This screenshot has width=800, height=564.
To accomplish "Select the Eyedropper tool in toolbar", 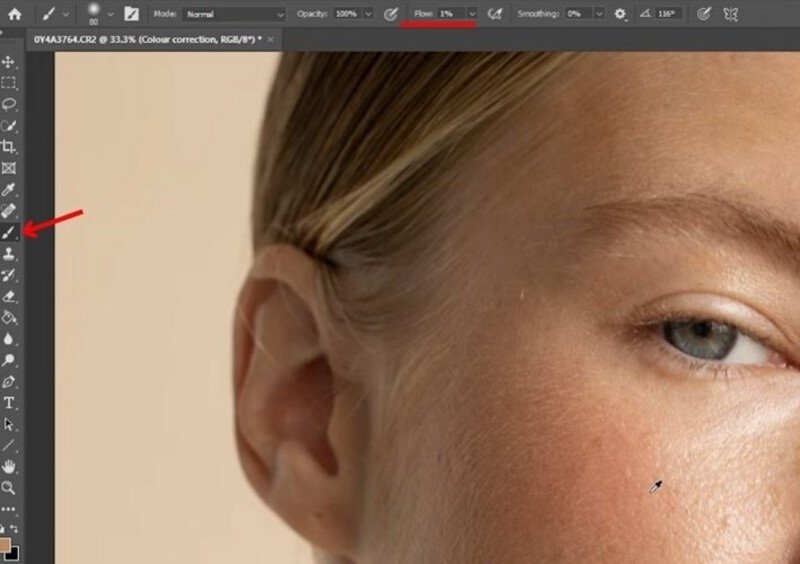I will (8, 190).
